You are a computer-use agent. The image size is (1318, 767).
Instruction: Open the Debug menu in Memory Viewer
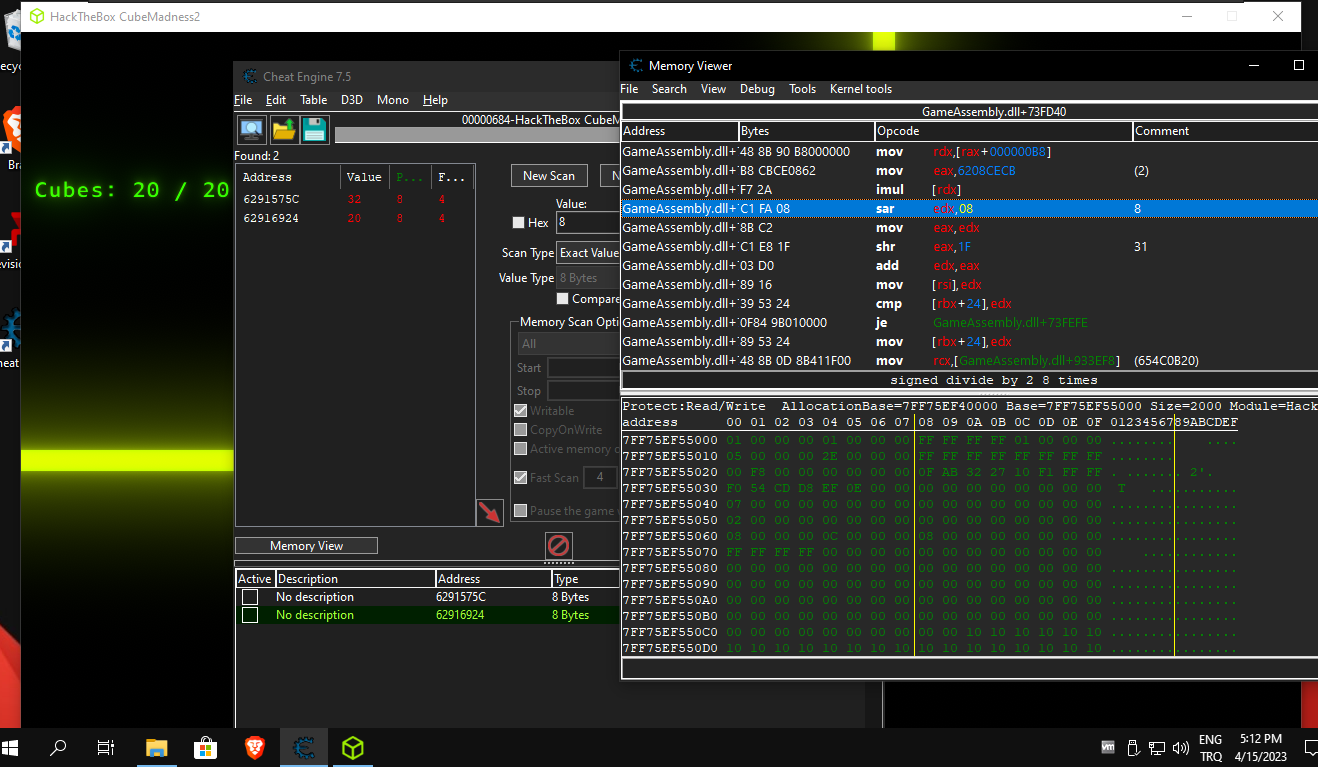pyautogui.click(x=757, y=89)
